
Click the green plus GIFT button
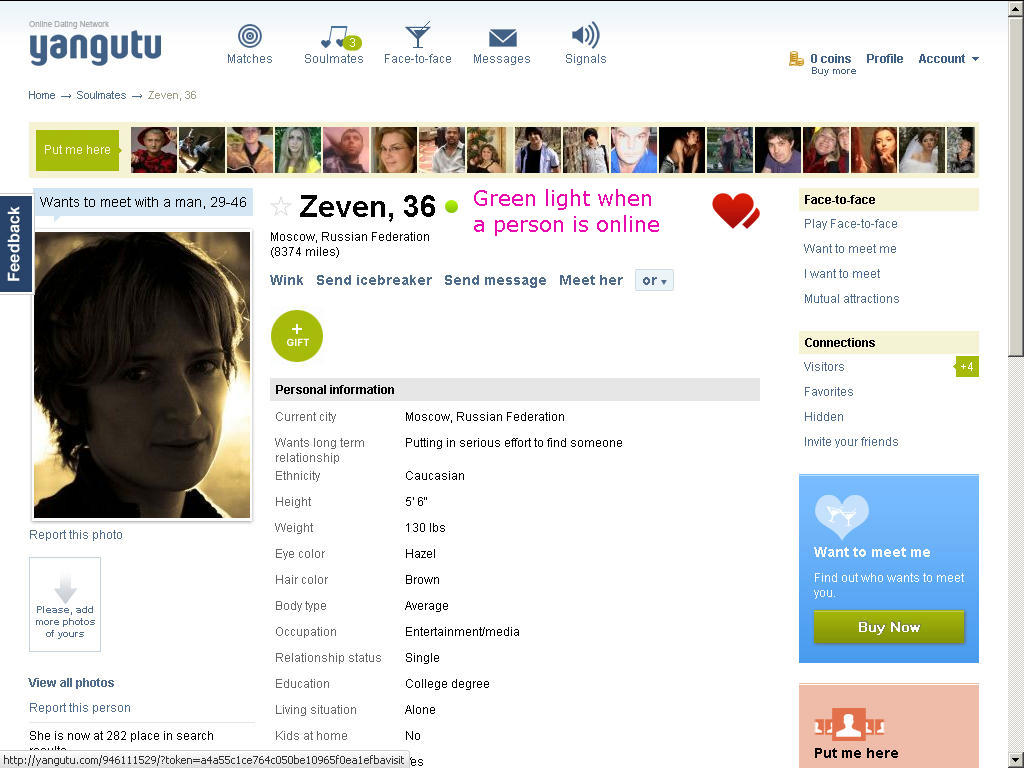pos(297,336)
